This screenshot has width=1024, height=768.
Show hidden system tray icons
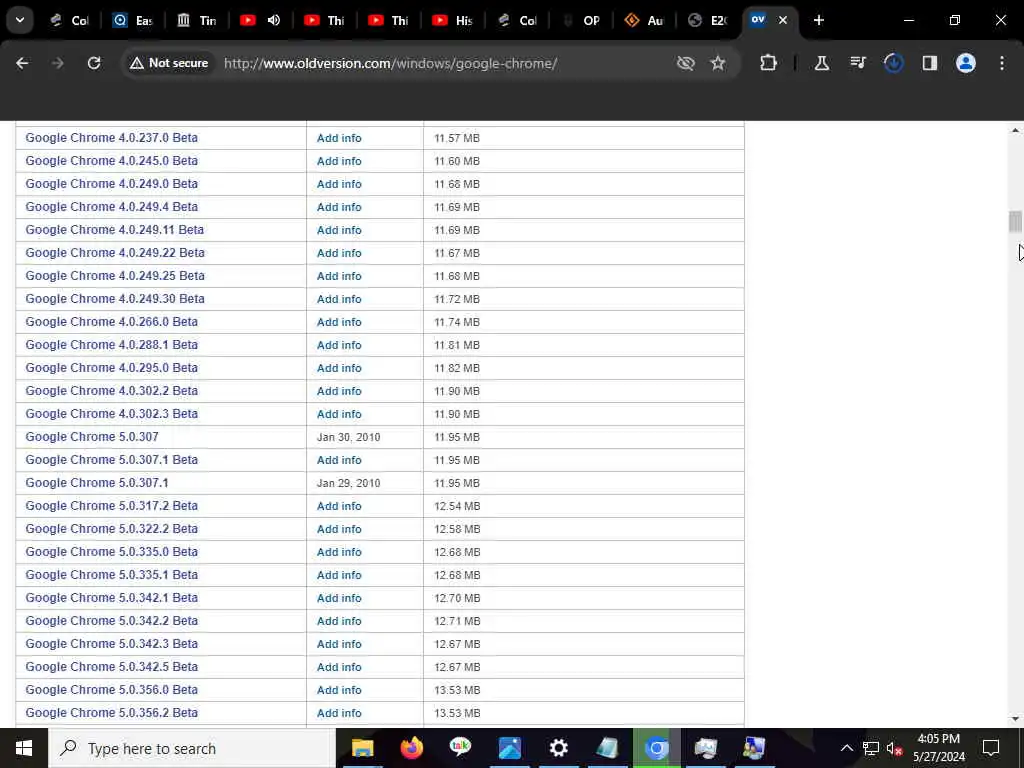(846, 748)
